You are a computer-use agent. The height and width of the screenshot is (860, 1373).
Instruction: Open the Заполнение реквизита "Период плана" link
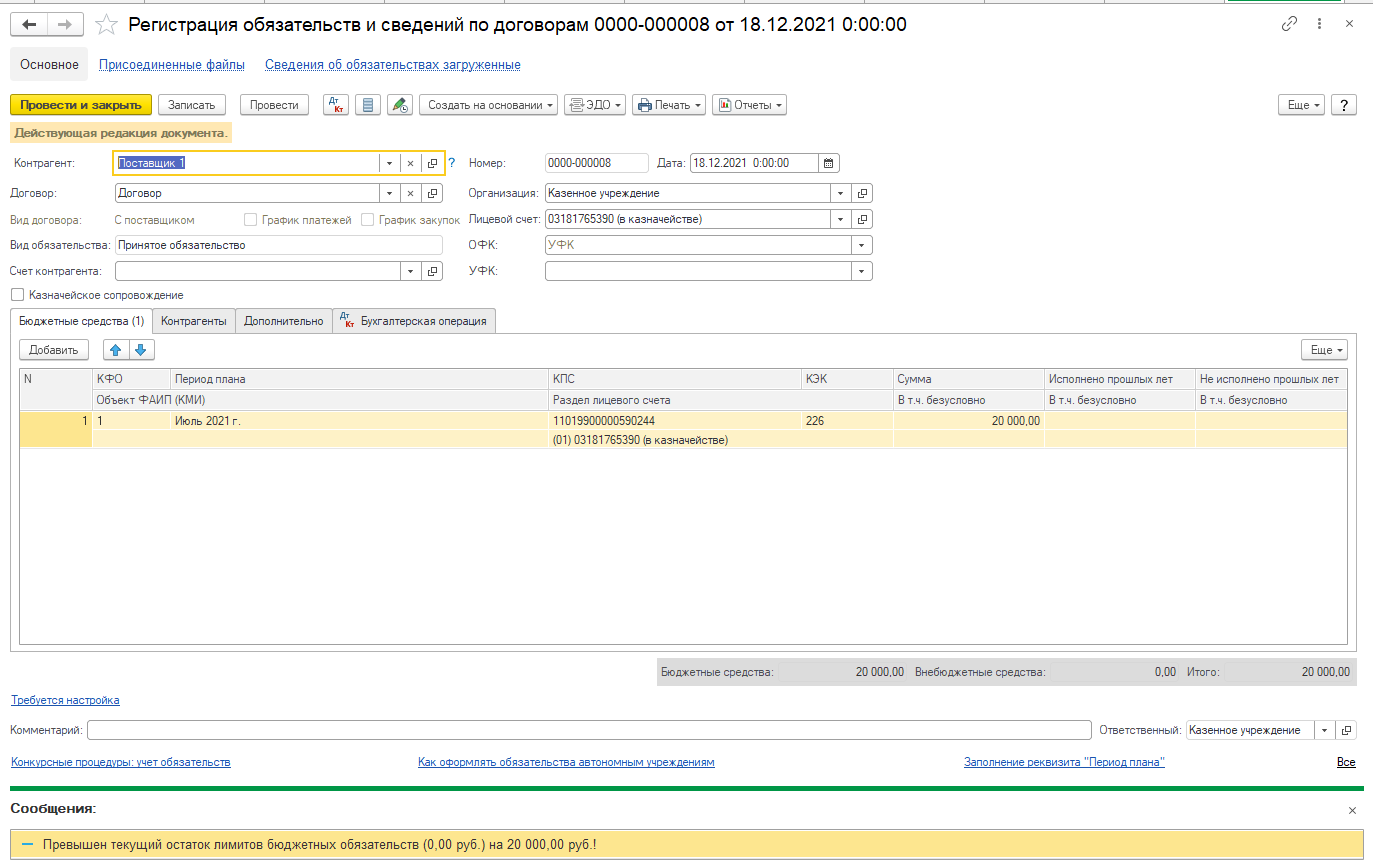[x=1064, y=762]
